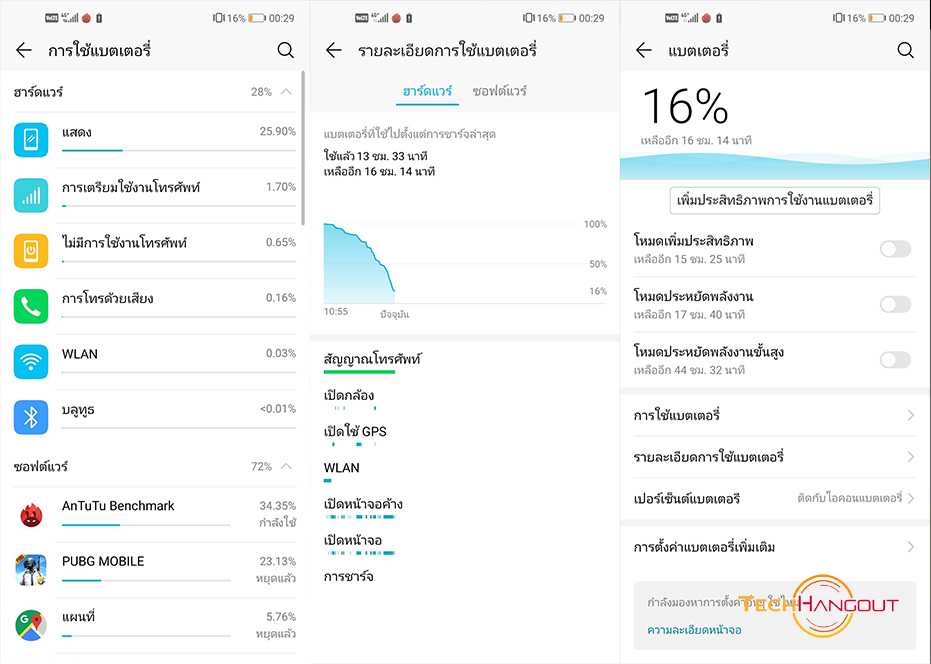
Task: Toggle โหมดประหยัดพลังงาน switch on
Action: click(895, 305)
